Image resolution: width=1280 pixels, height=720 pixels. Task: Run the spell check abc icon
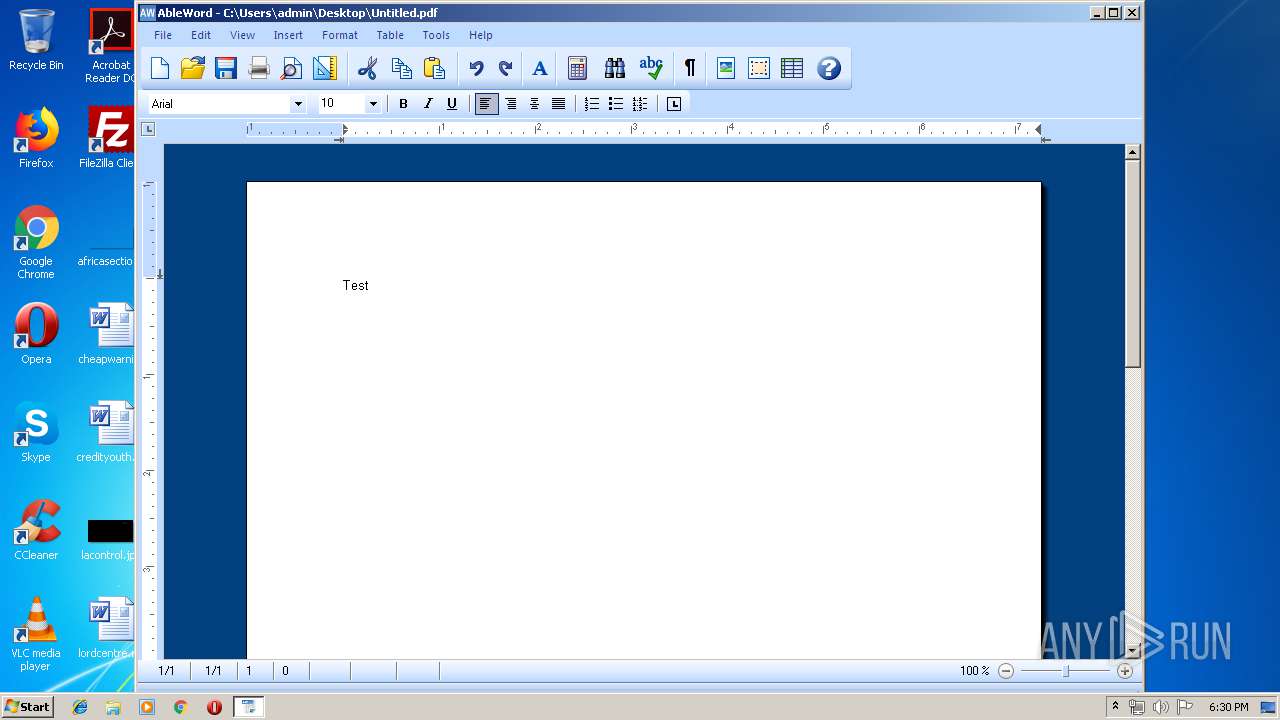[651, 68]
